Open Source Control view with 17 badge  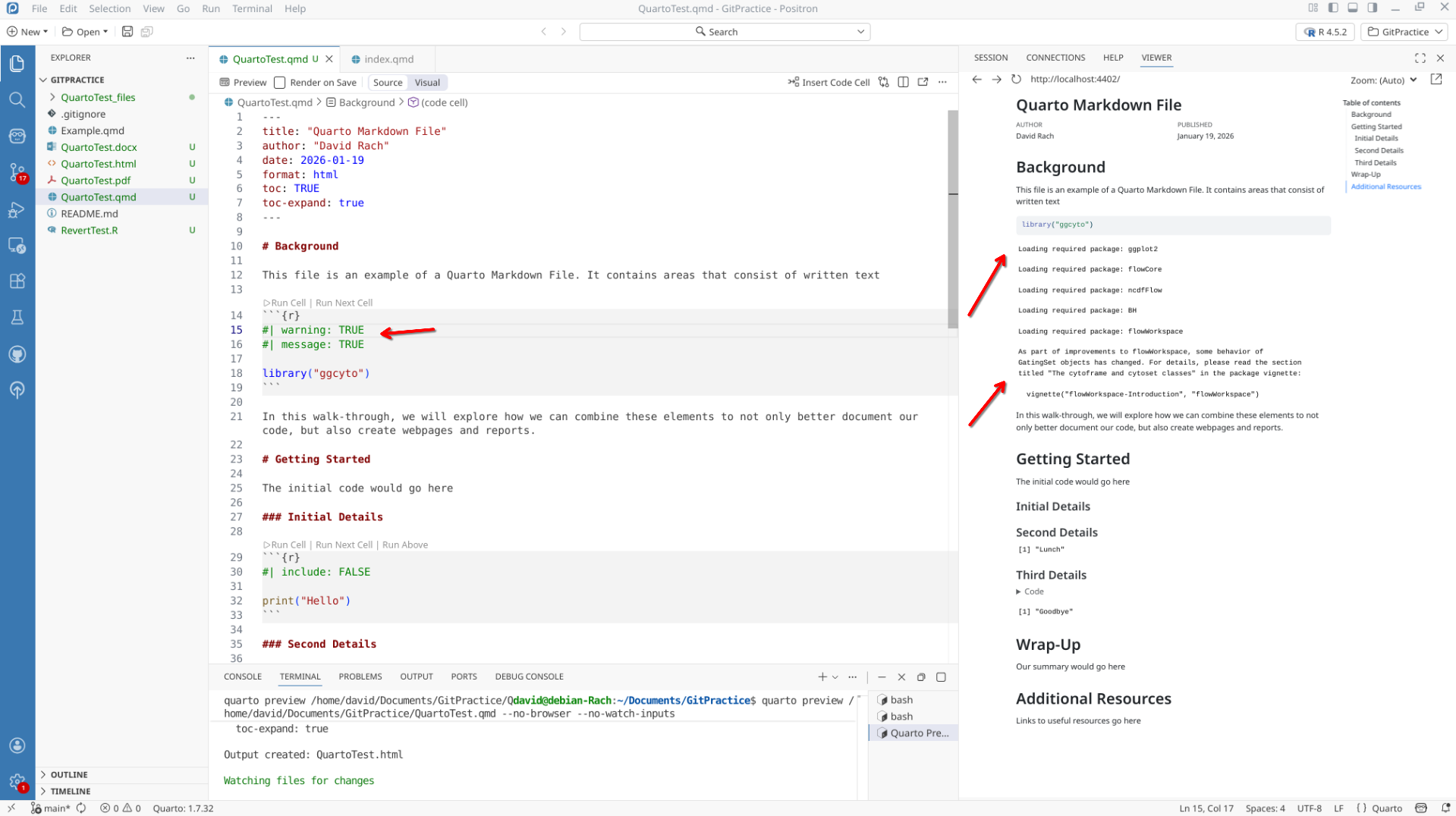pos(17,172)
